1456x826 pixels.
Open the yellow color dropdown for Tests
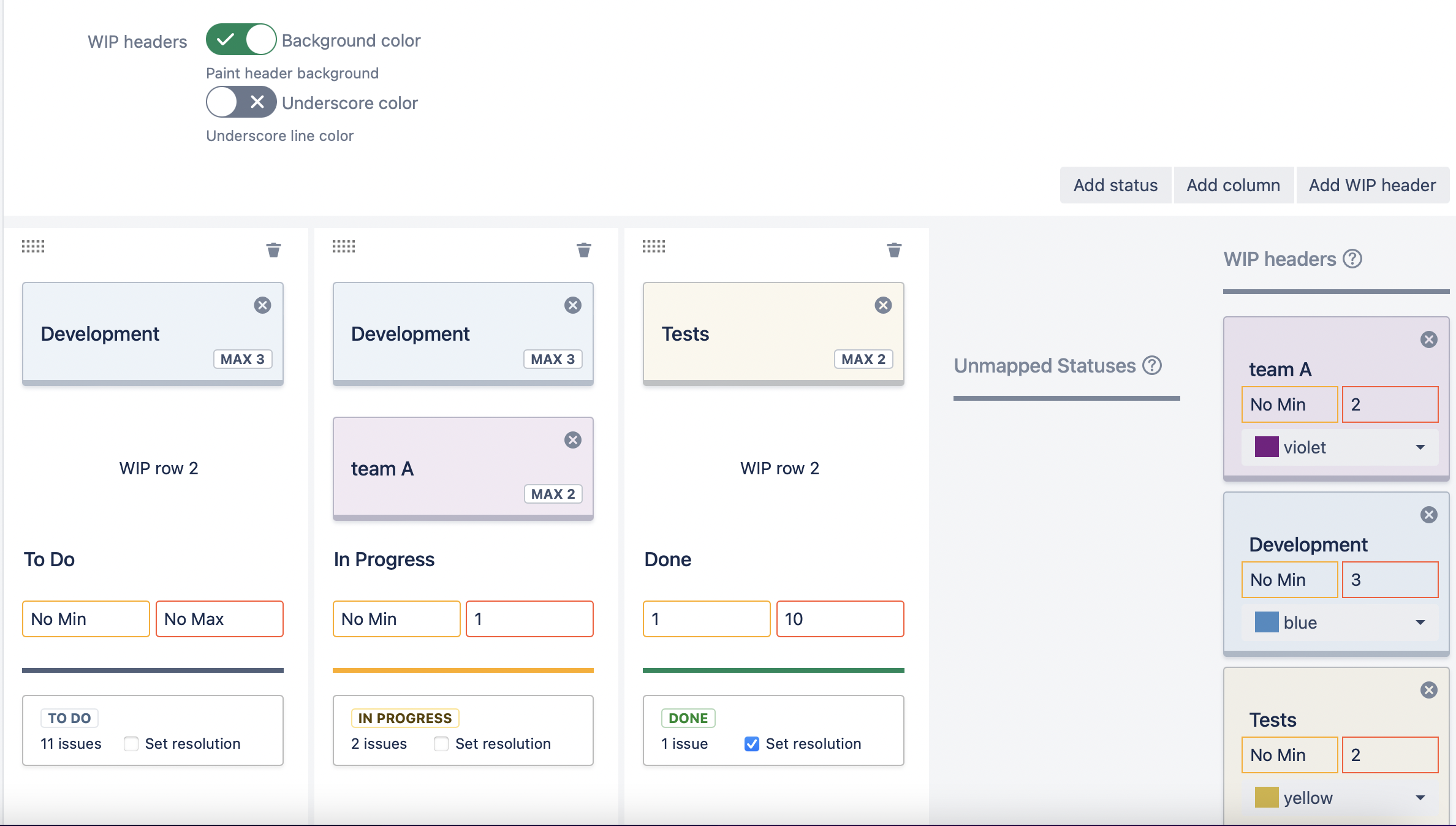1340,798
